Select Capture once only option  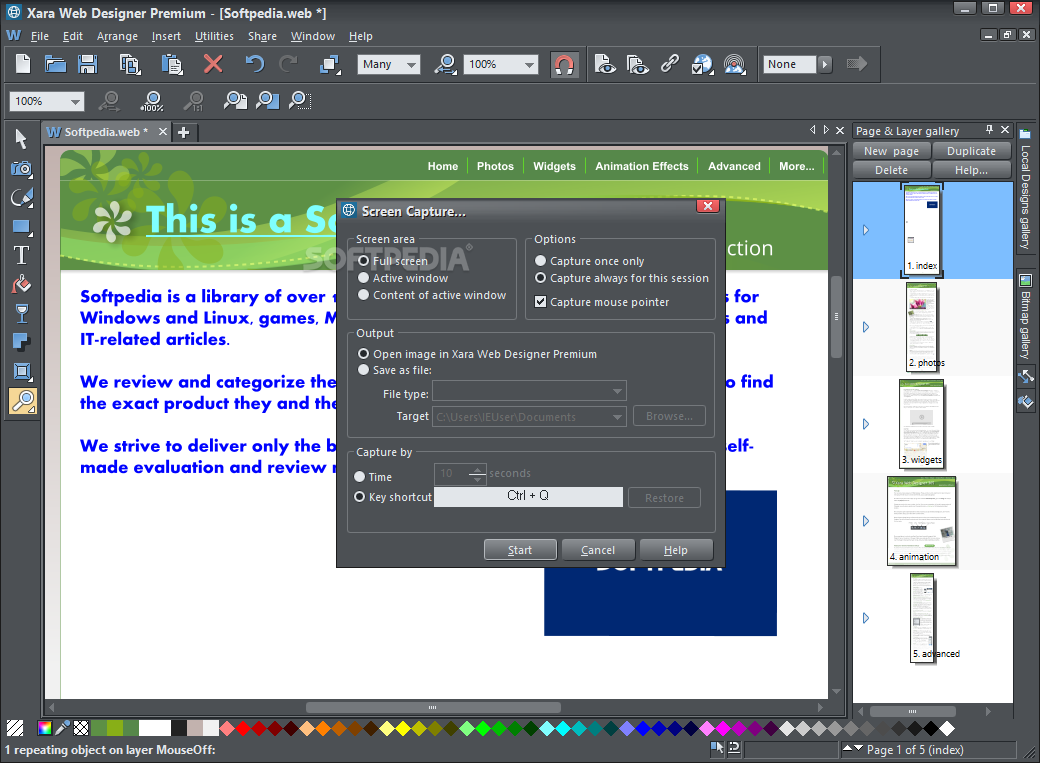point(541,261)
